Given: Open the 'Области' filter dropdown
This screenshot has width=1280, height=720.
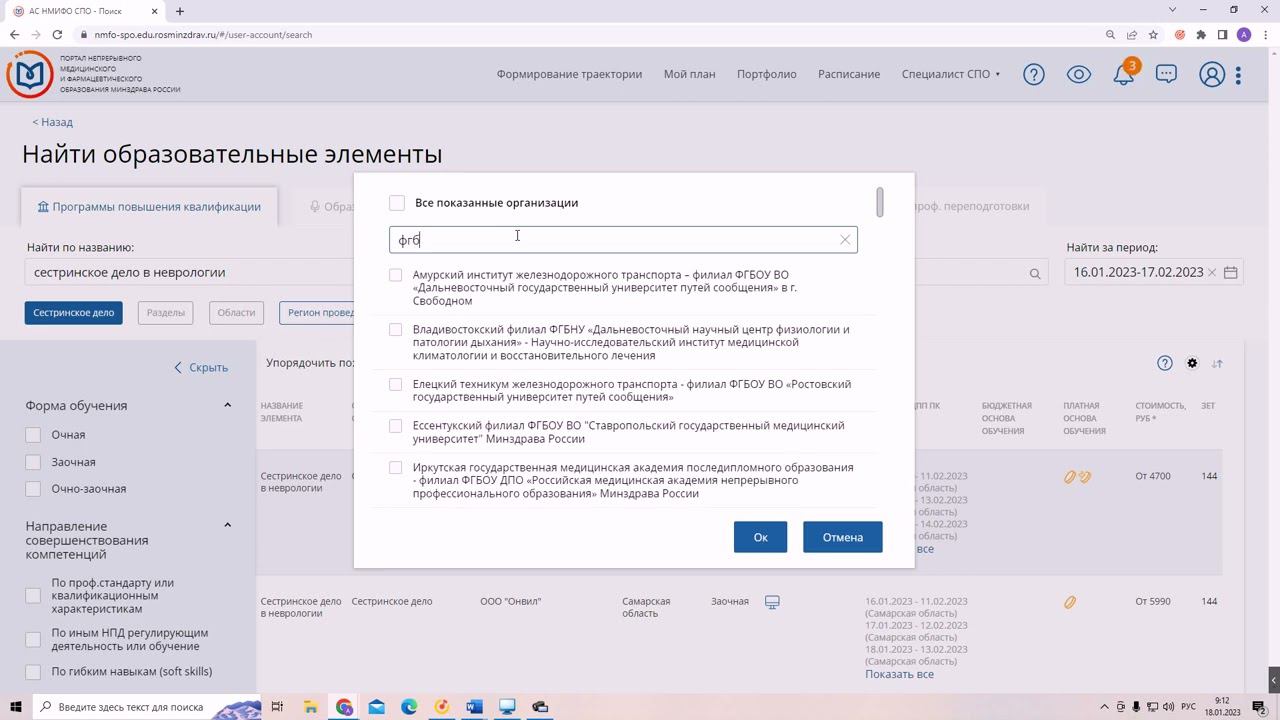Looking at the screenshot, I should [236, 313].
